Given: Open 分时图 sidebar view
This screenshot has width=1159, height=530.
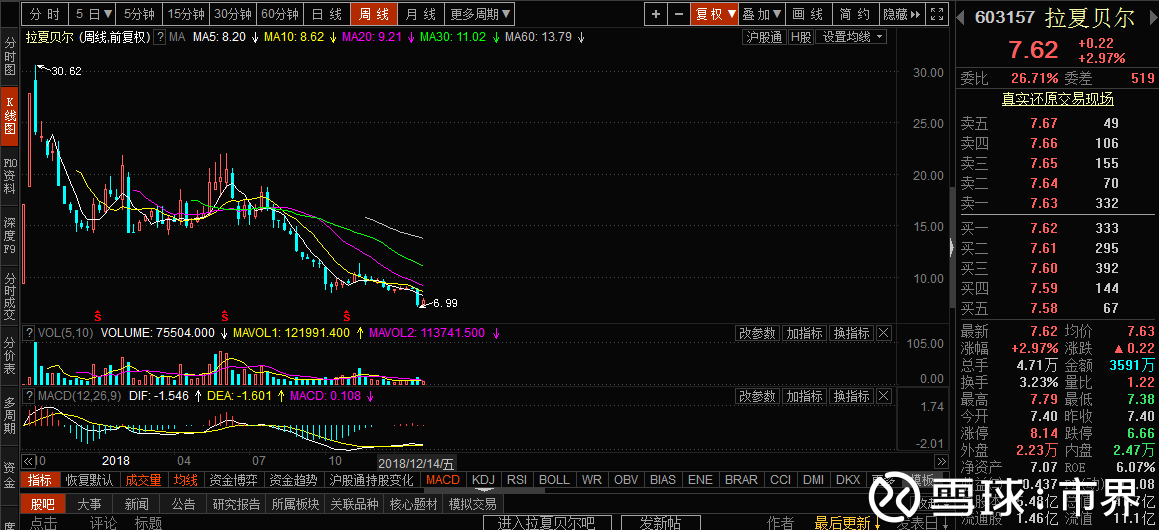Looking at the screenshot, I should 10,57.
